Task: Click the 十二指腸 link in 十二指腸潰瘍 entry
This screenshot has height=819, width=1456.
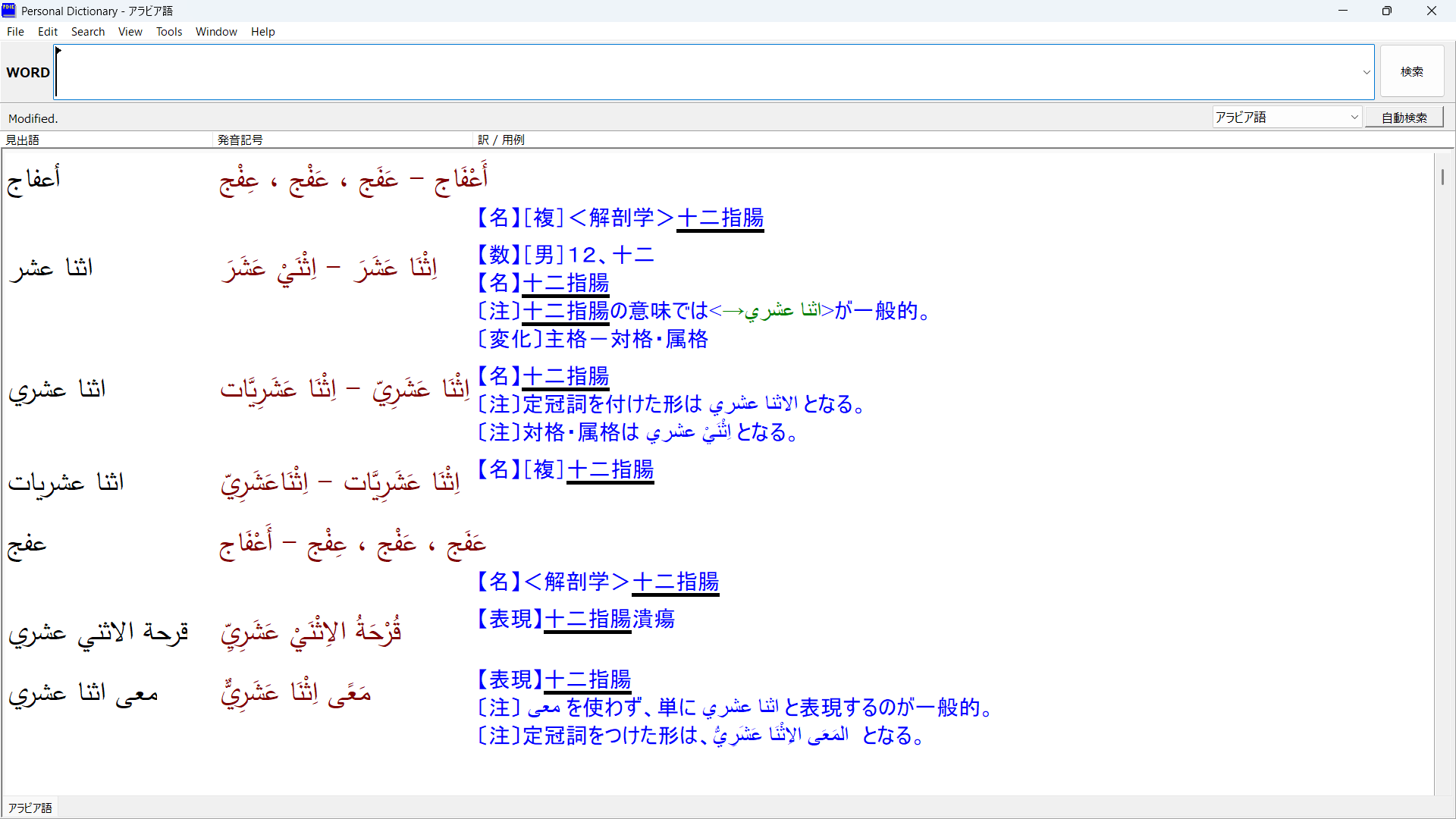Action: tap(588, 620)
